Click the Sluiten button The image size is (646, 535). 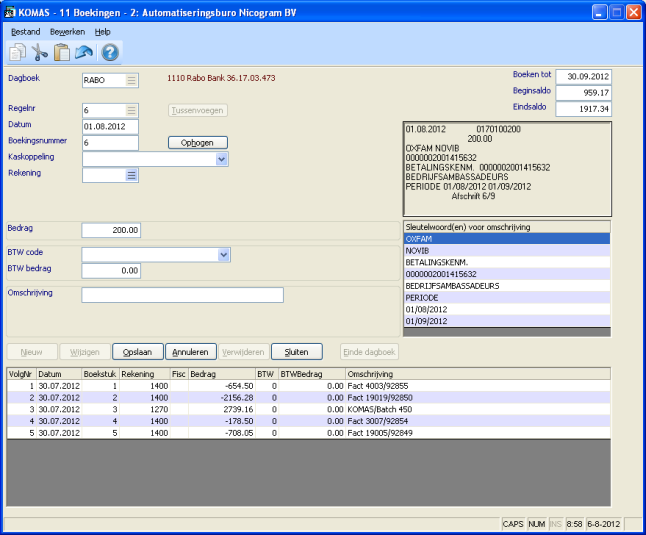pos(297,352)
